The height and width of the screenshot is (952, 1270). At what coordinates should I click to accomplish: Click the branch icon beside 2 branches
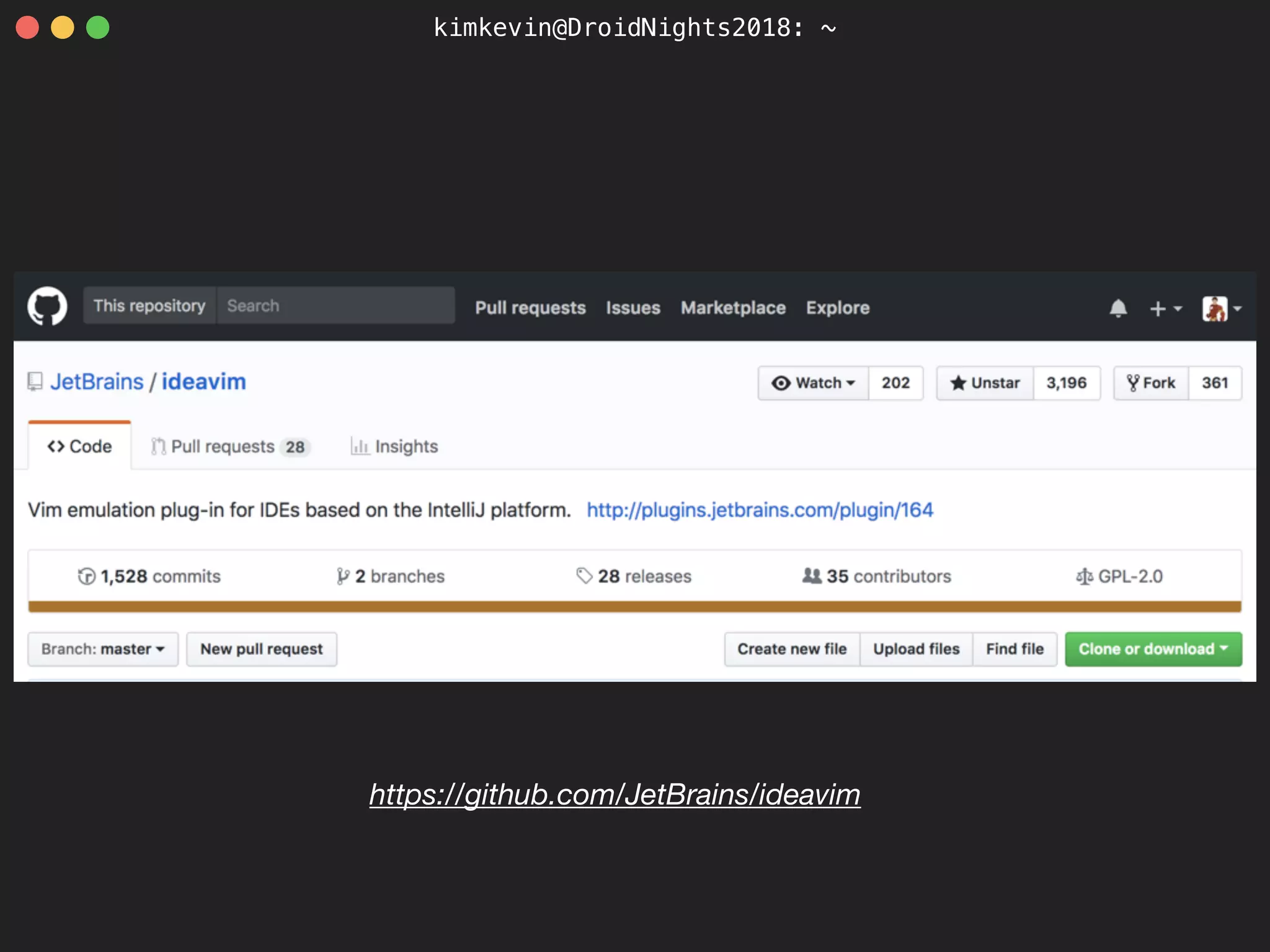point(343,576)
